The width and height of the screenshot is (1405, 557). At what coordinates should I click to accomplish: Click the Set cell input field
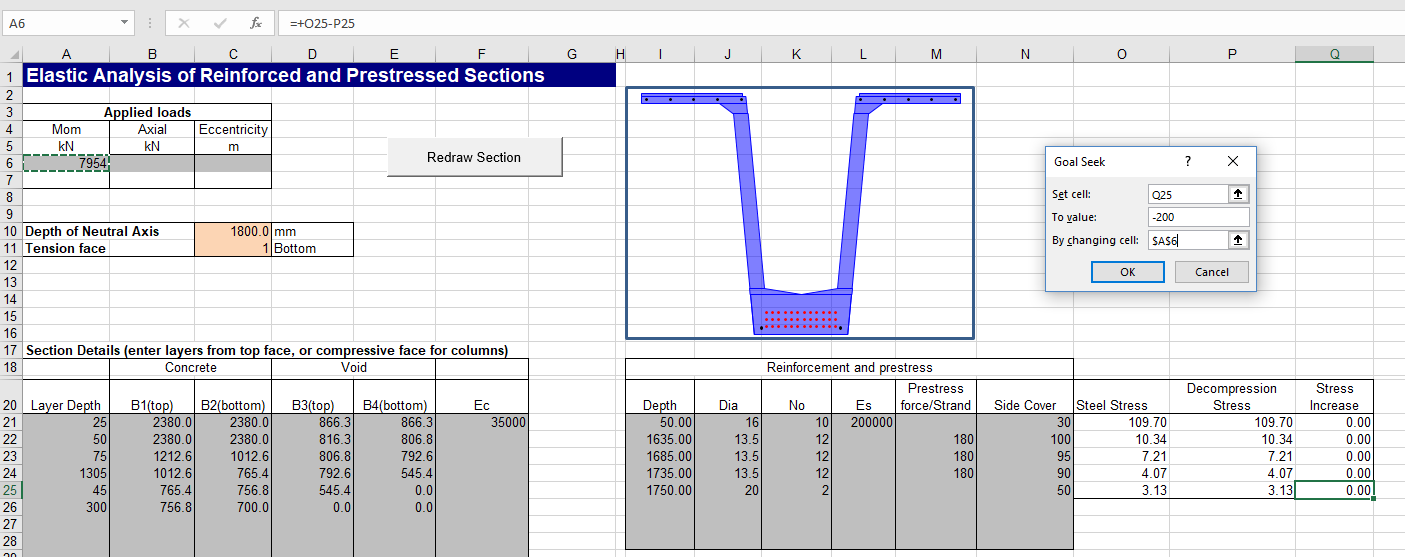point(1187,195)
